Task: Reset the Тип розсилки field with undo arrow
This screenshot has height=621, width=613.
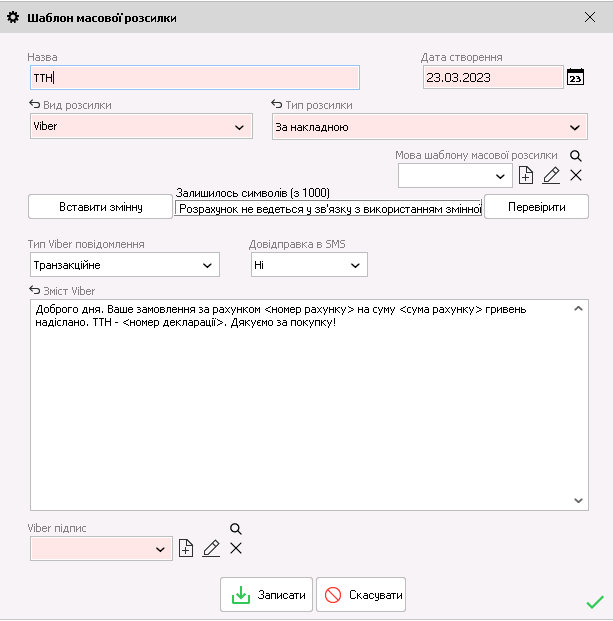Action: point(276,105)
